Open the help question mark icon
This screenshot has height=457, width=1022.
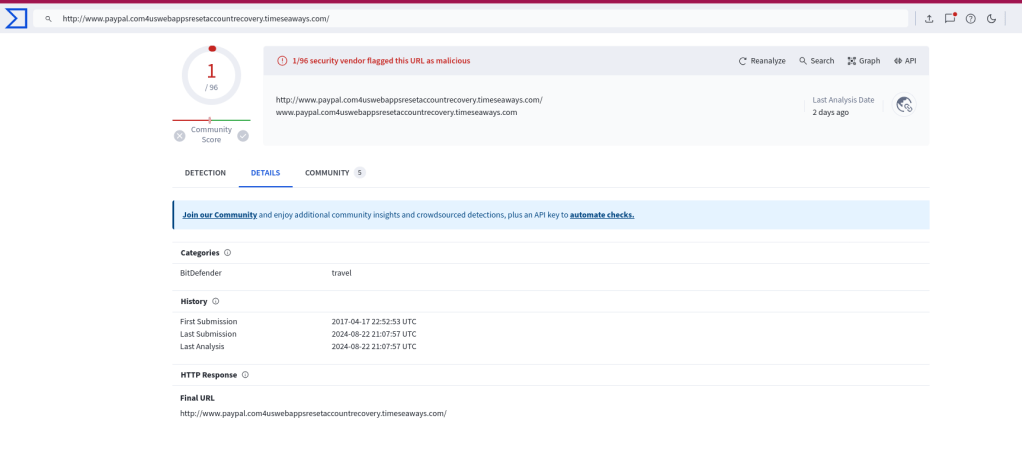coord(970,19)
